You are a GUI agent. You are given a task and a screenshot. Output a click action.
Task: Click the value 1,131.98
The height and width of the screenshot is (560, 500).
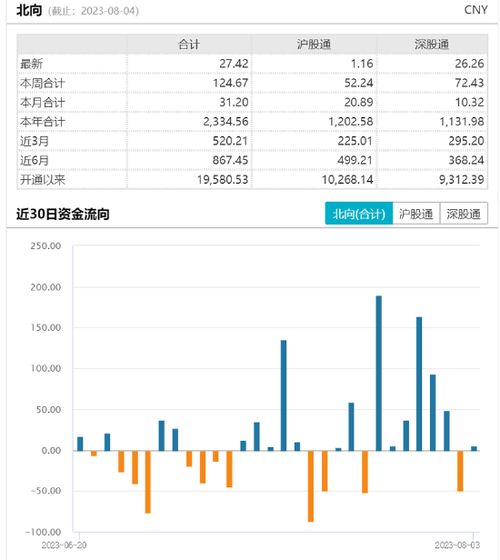click(462, 122)
